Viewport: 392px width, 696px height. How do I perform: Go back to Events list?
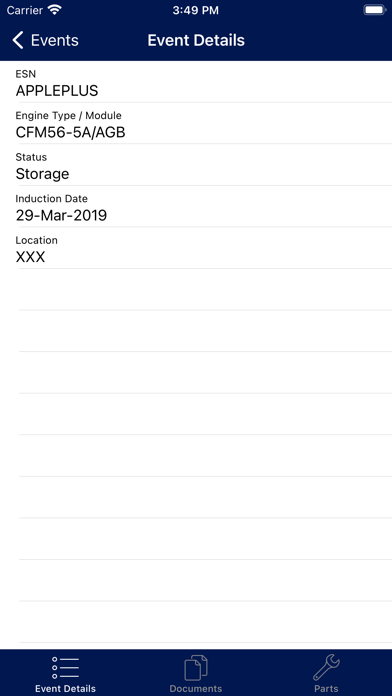(x=45, y=40)
